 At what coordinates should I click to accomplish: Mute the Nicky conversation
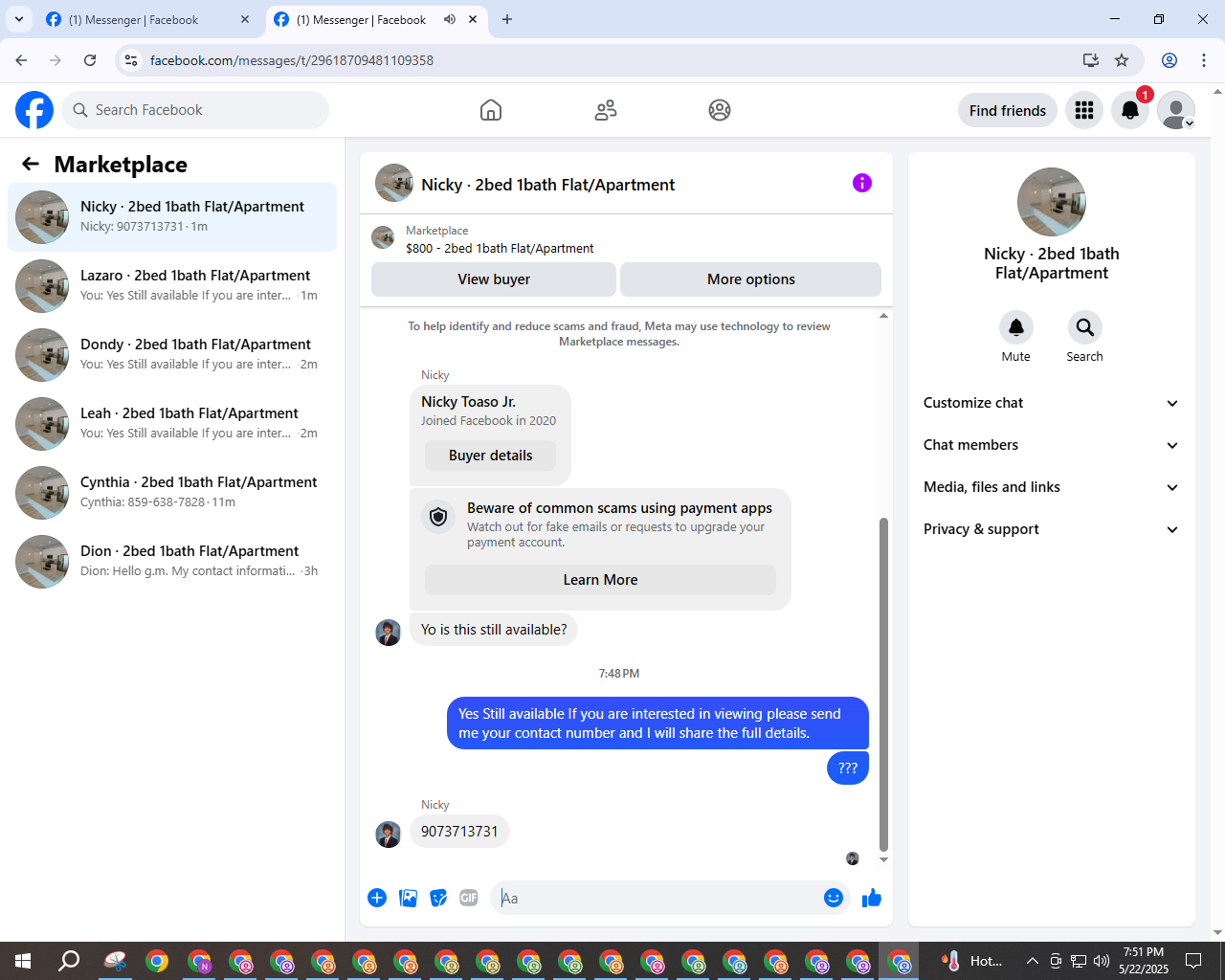(1016, 327)
